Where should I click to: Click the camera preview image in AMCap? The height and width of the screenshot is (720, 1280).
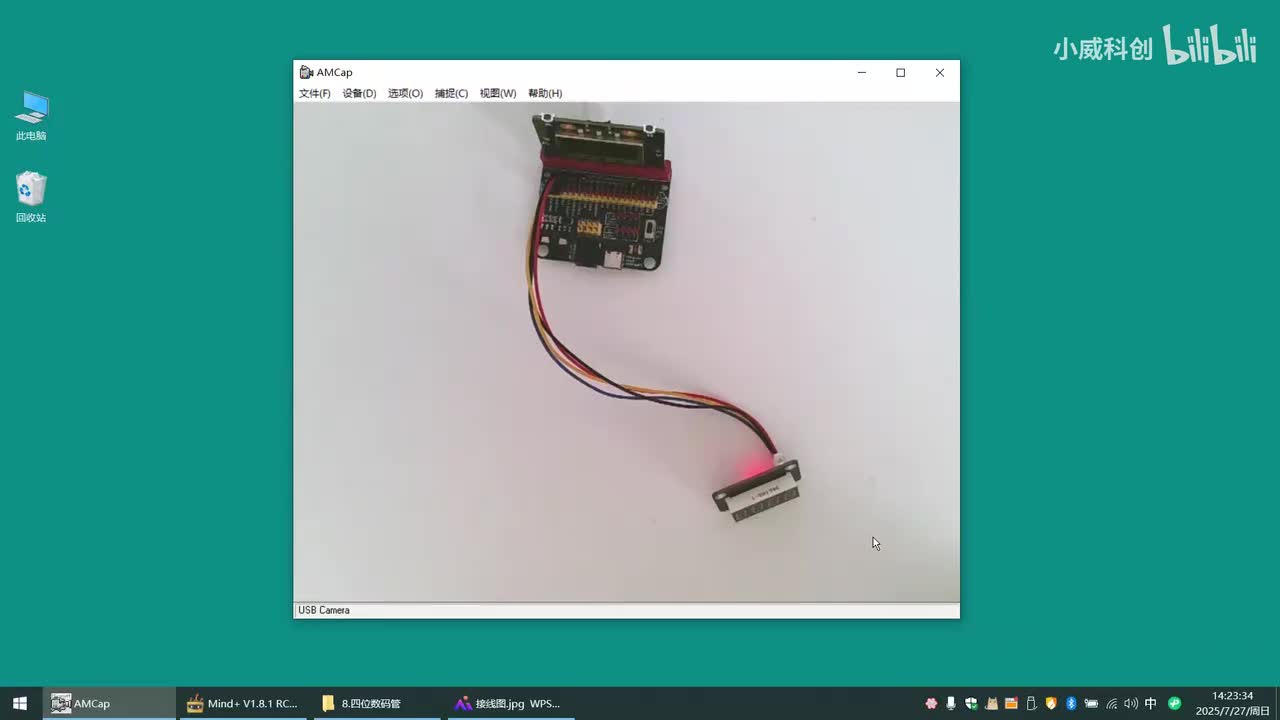pyautogui.click(x=626, y=352)
